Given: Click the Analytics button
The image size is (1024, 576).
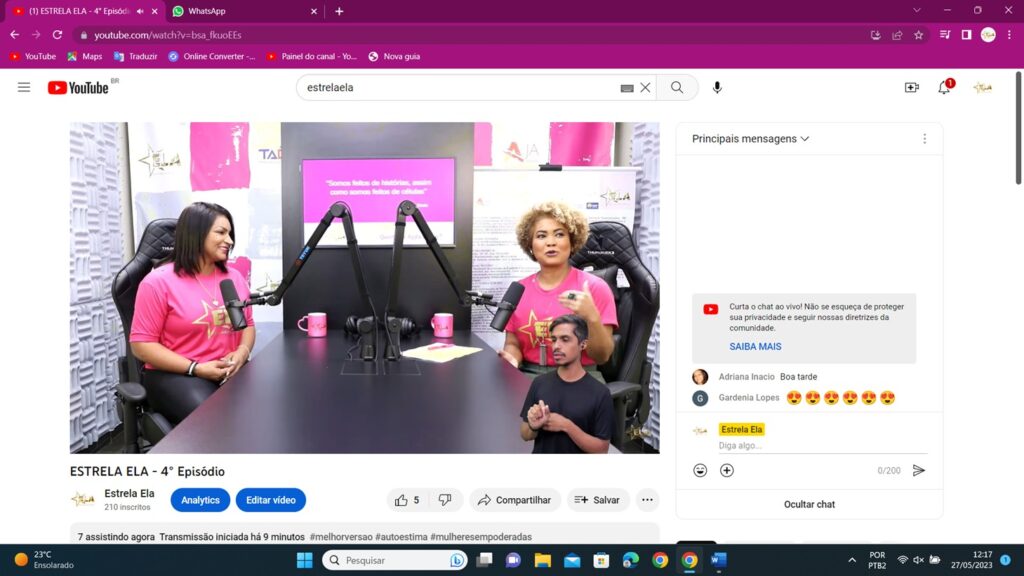Looking at the screenshot, I should tap(200, 500).
